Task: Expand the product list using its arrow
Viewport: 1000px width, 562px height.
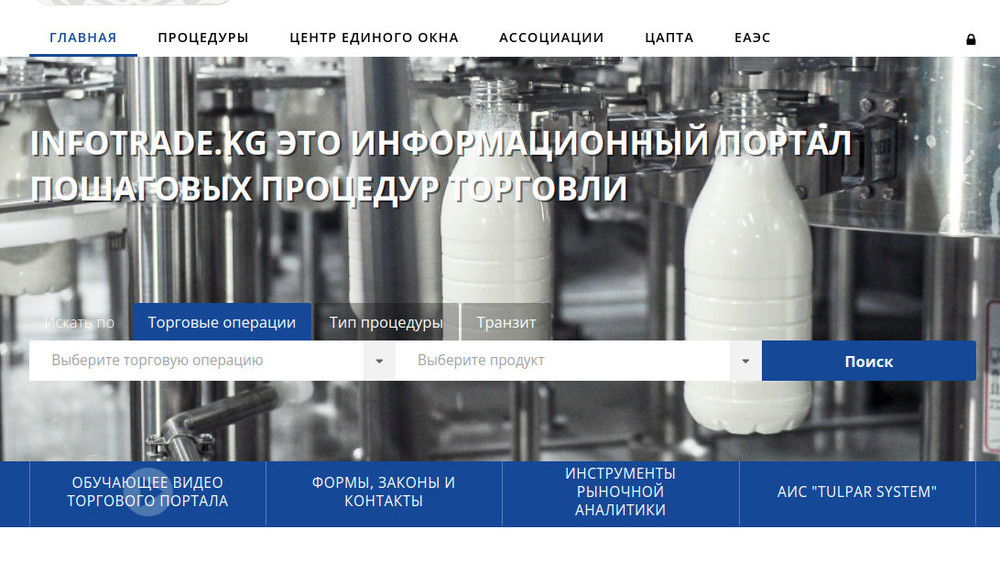Action: tap(745, 361)
